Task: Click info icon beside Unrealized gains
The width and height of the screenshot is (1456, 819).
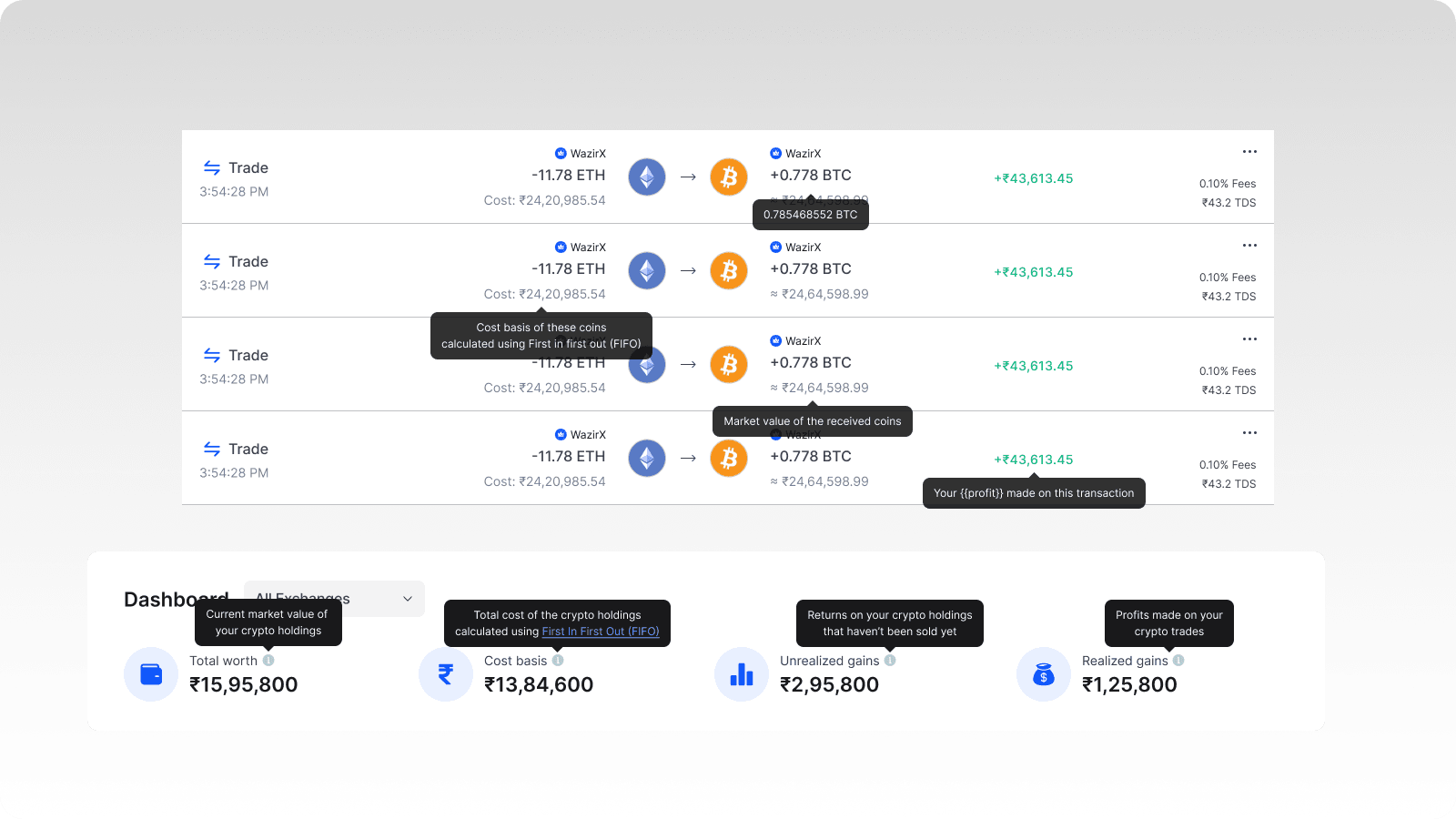Action: 890,661
